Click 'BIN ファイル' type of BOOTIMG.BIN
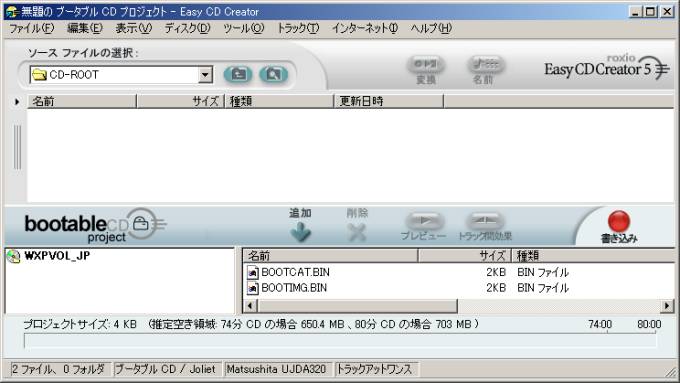 coord(543,288)
